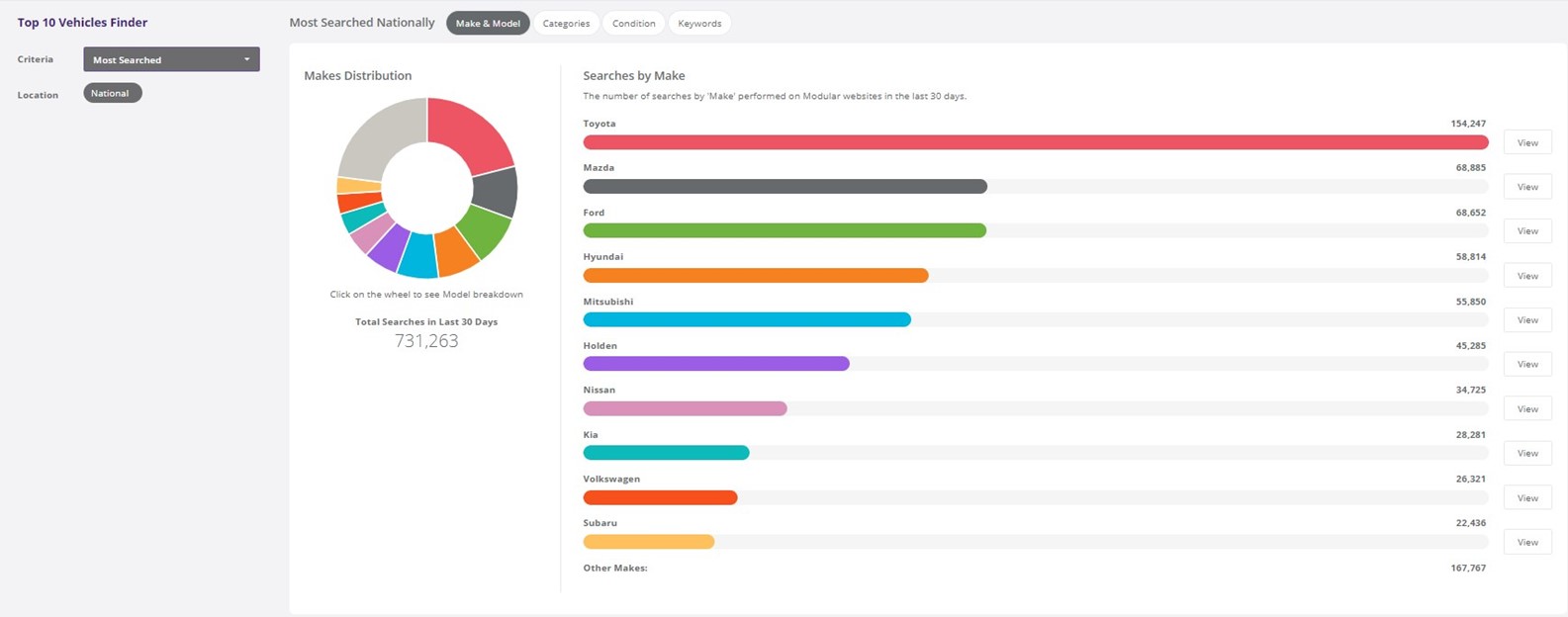Click the Mitsubishi make label
Screen dimensions: 1568x617
(x=607, y=301)
